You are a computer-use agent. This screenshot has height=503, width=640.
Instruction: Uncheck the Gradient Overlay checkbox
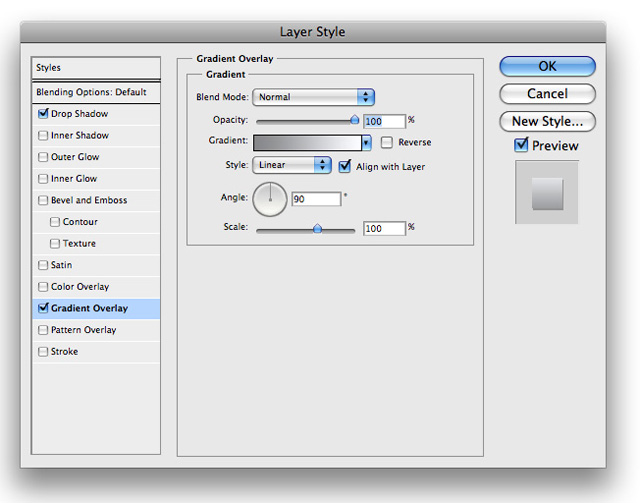tap(43, 308)
